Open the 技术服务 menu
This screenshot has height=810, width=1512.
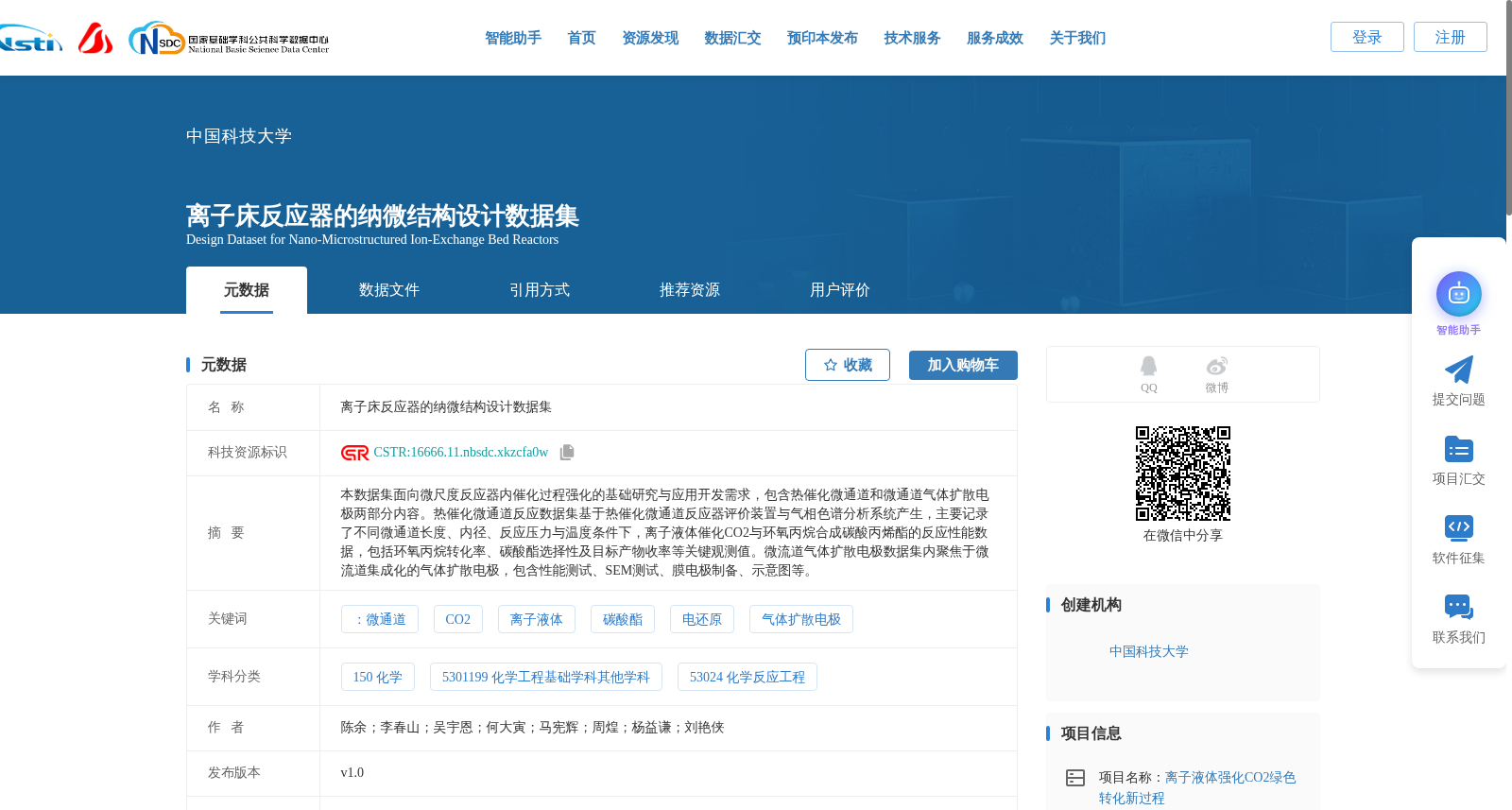coord(912,38)
